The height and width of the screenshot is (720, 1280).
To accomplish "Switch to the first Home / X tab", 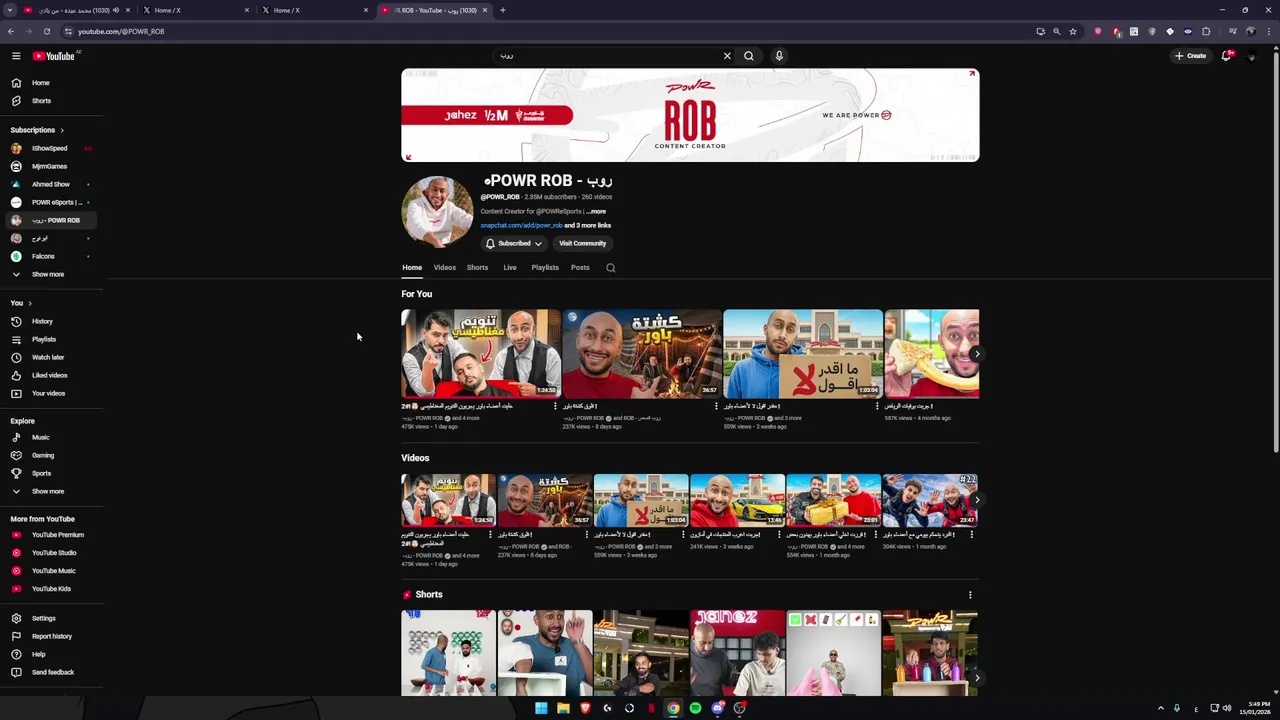I will point(196,10).
